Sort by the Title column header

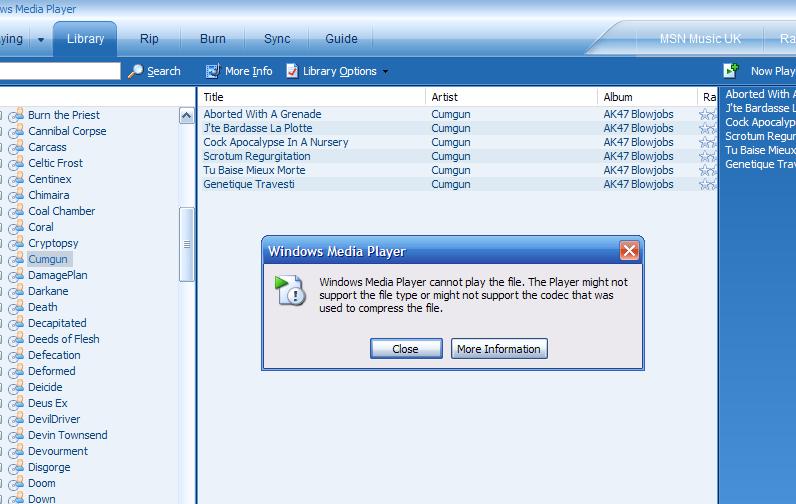(311, 97)
